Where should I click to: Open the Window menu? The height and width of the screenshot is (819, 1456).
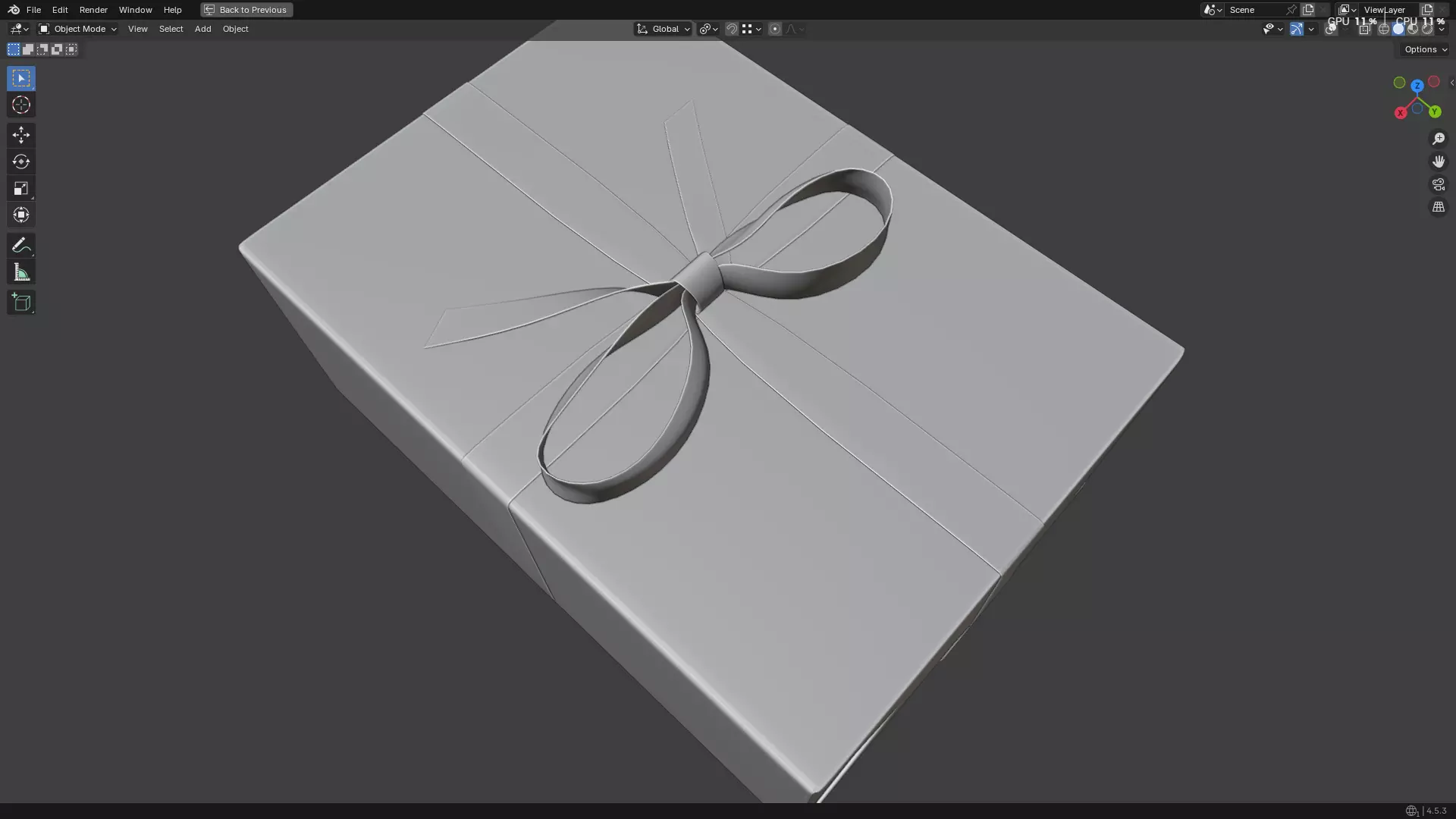click(x=135, y=10)
